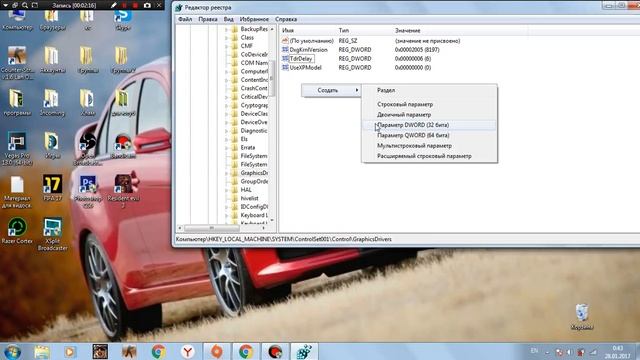
Task: Pick Строковый параметр in the create submenu
Action: (429, 104)
